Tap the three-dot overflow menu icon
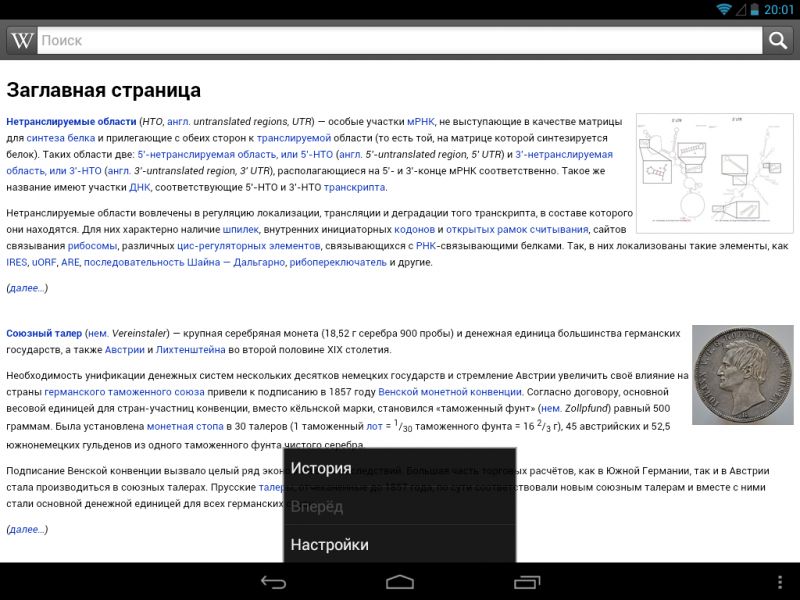This screenshot has width=800, height=600. [x=779, y=581]
